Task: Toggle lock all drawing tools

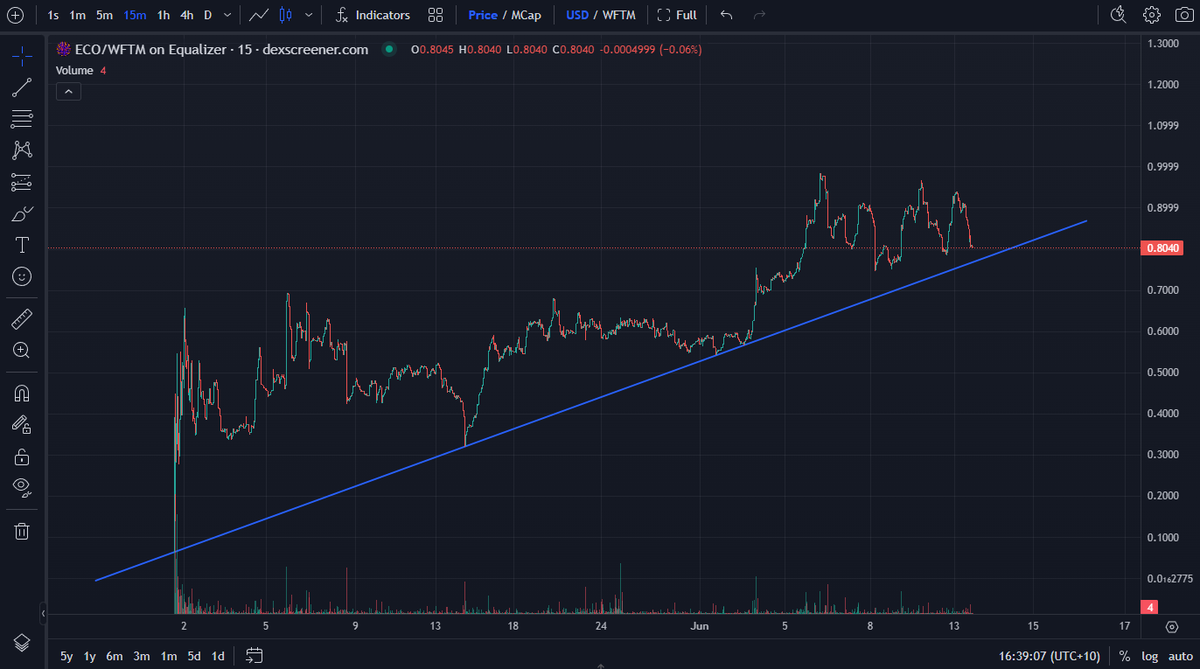Action: click(22, 457)
